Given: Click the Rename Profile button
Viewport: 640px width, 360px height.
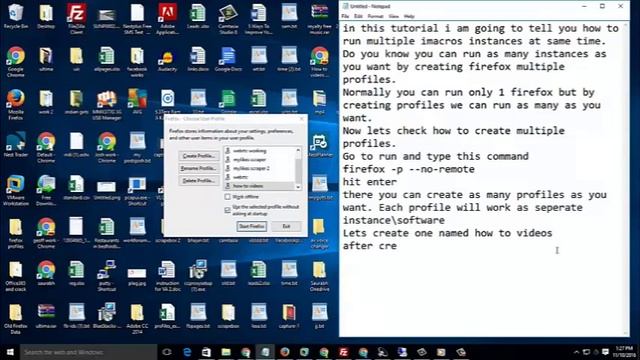Looking at the screenshot, I should (x=199, y=168).
